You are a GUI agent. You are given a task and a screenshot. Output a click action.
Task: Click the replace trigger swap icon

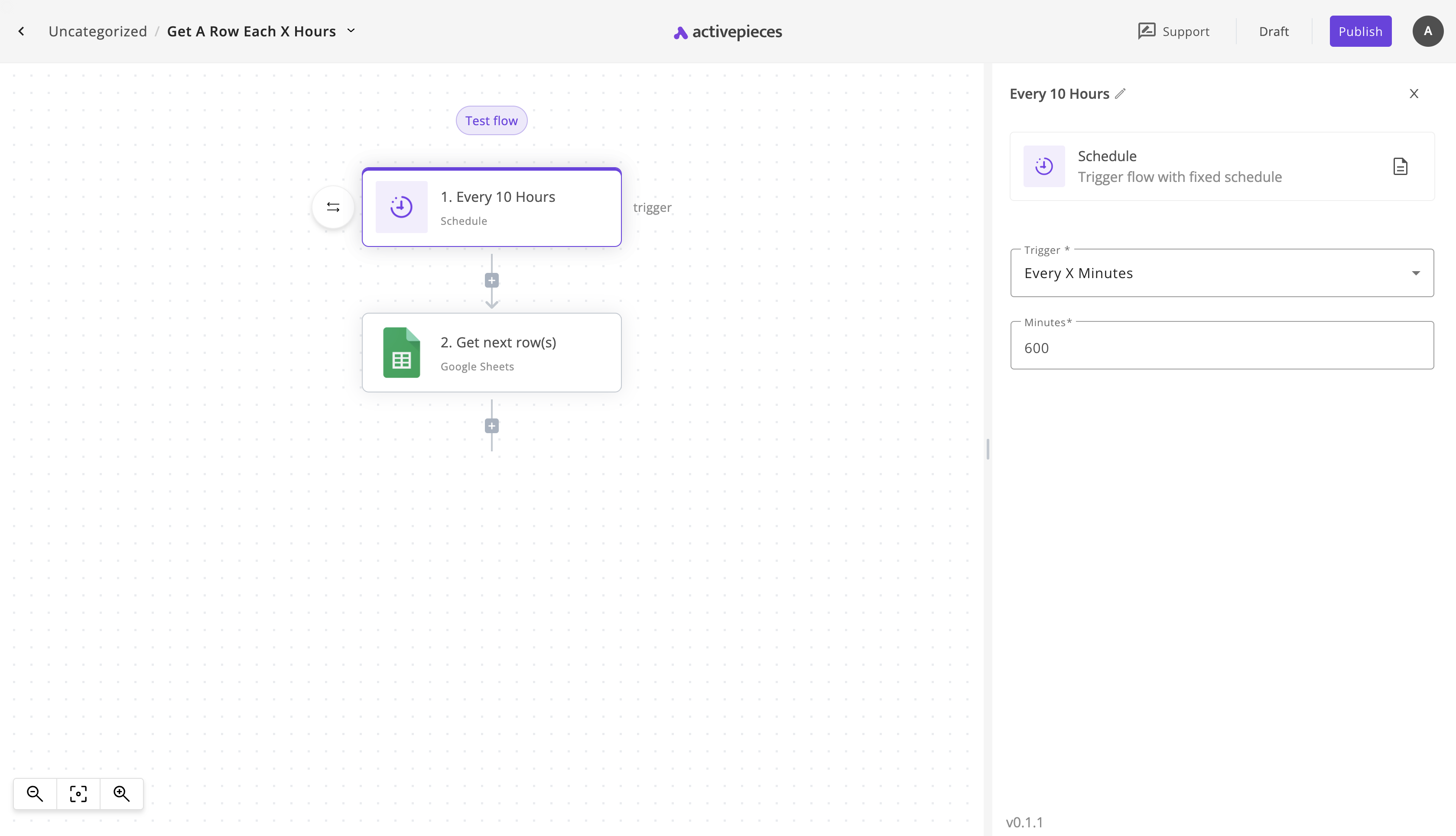pyautogui.click(x=333, y=207)
